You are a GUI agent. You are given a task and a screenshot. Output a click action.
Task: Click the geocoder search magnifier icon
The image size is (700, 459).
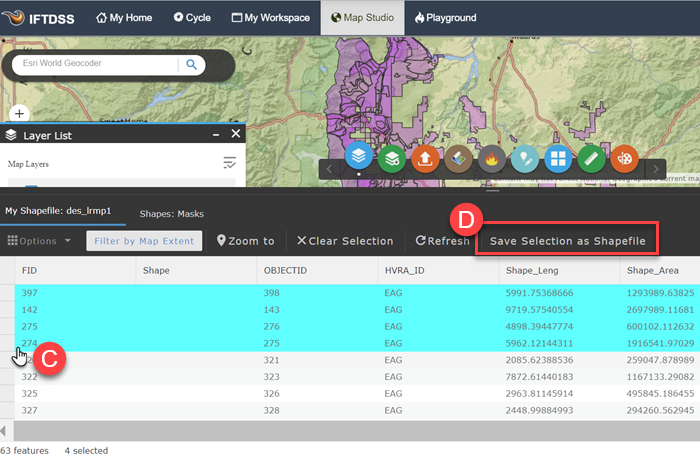coord(190,65)
